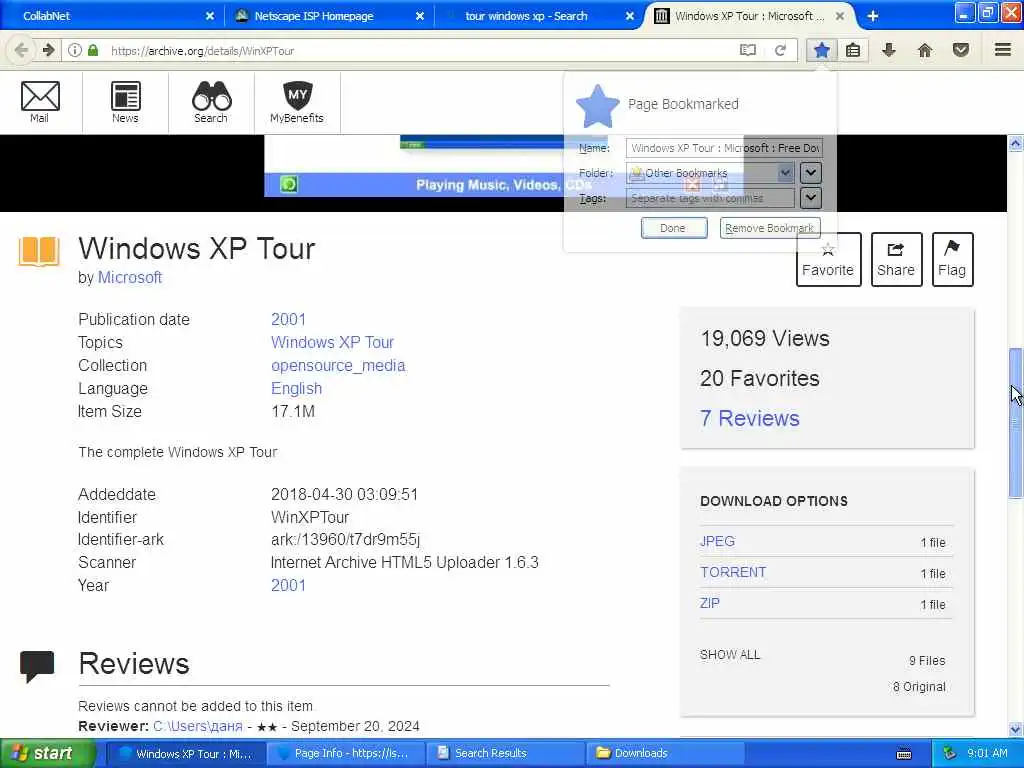Screen dimensions: 1024x768
Task: Reload the current page
Action: pos(780,50)
